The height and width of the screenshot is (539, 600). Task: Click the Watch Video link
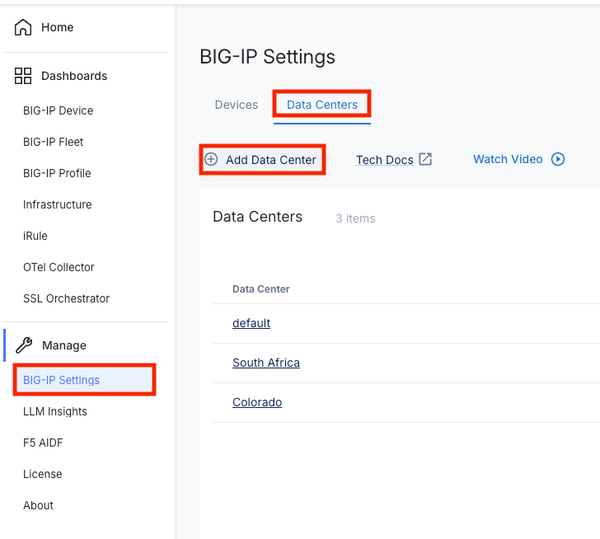tap(508, 159)
